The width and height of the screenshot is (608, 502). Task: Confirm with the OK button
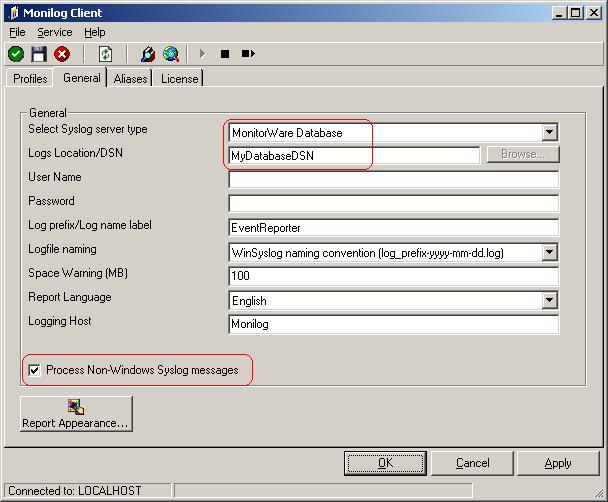385,463
